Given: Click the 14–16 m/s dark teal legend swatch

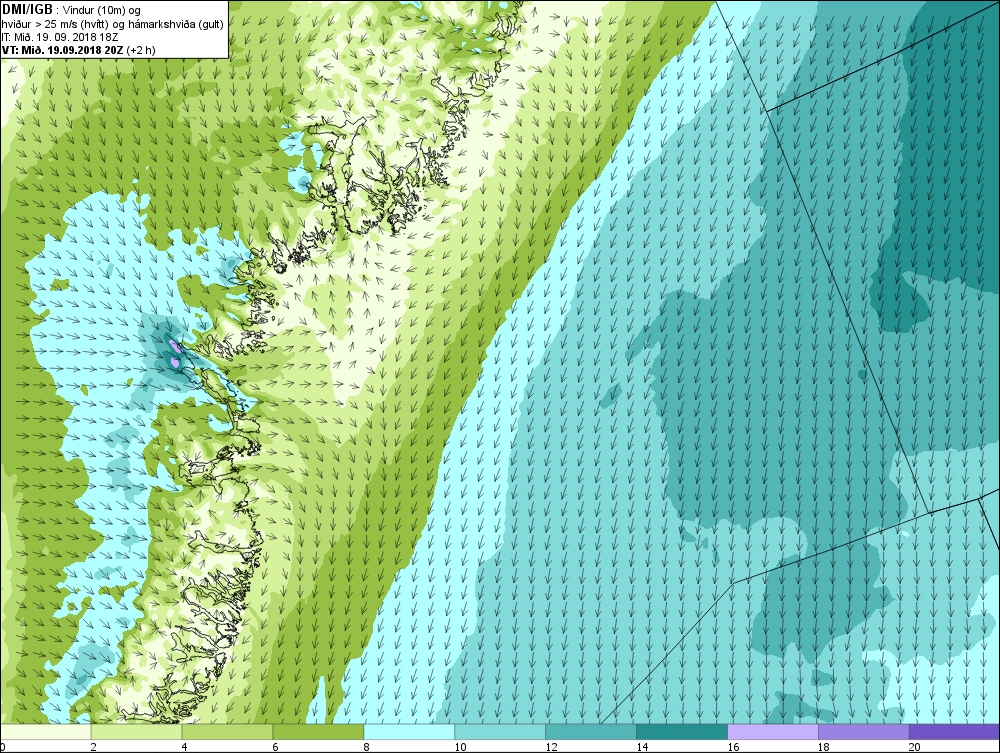Looking at the screenshot, I should tap(682, 731).
